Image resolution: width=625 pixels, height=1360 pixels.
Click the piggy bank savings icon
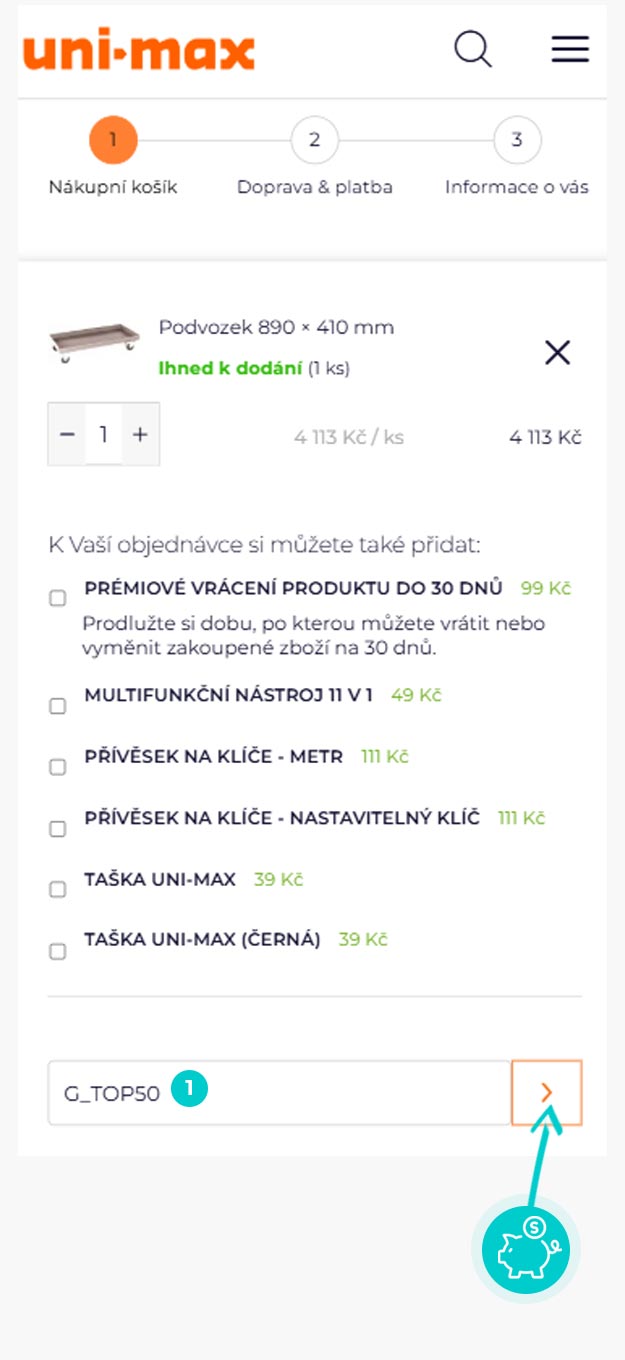[526, 1249]
